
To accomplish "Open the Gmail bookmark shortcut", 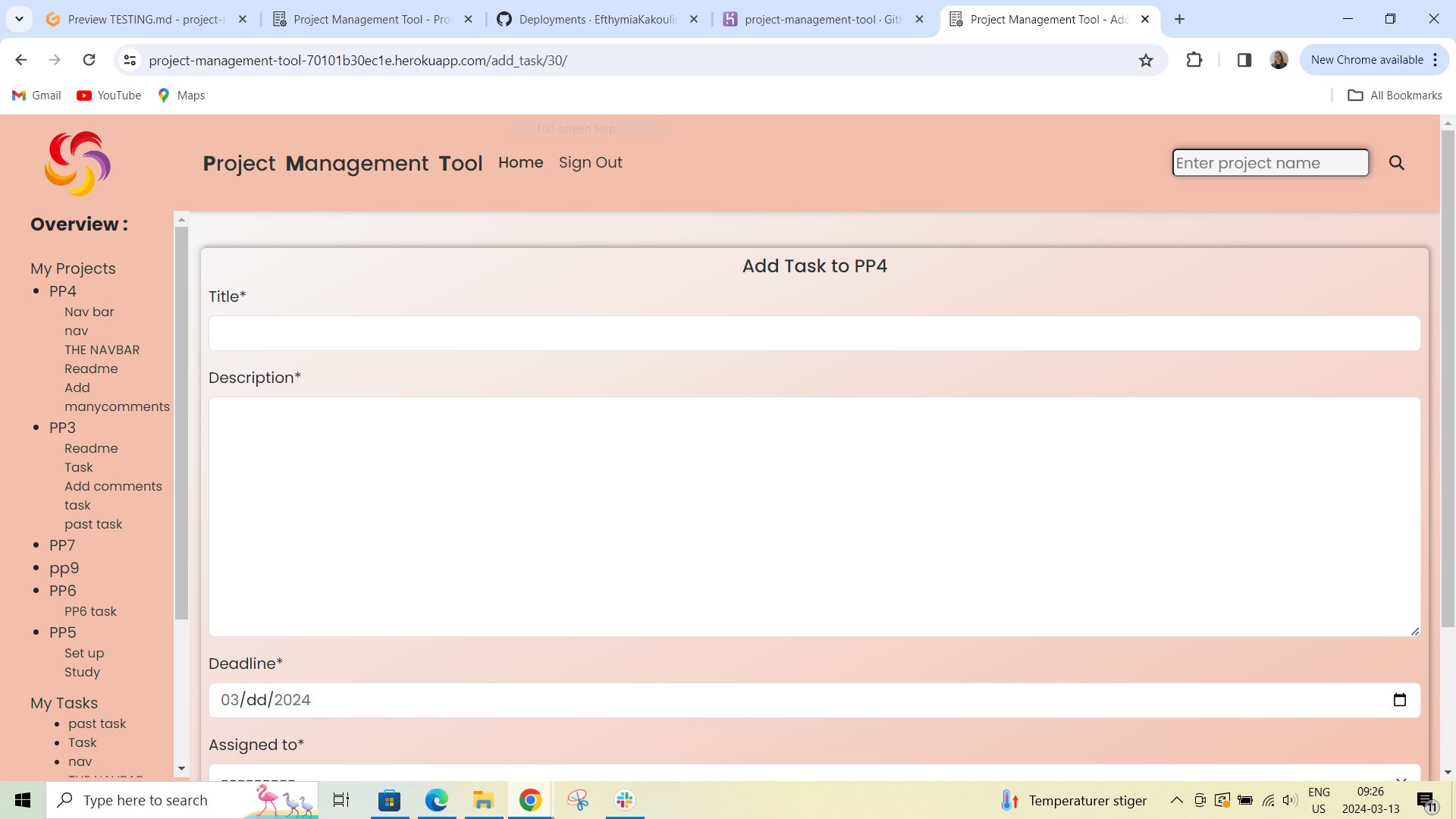I will [36, 95].
